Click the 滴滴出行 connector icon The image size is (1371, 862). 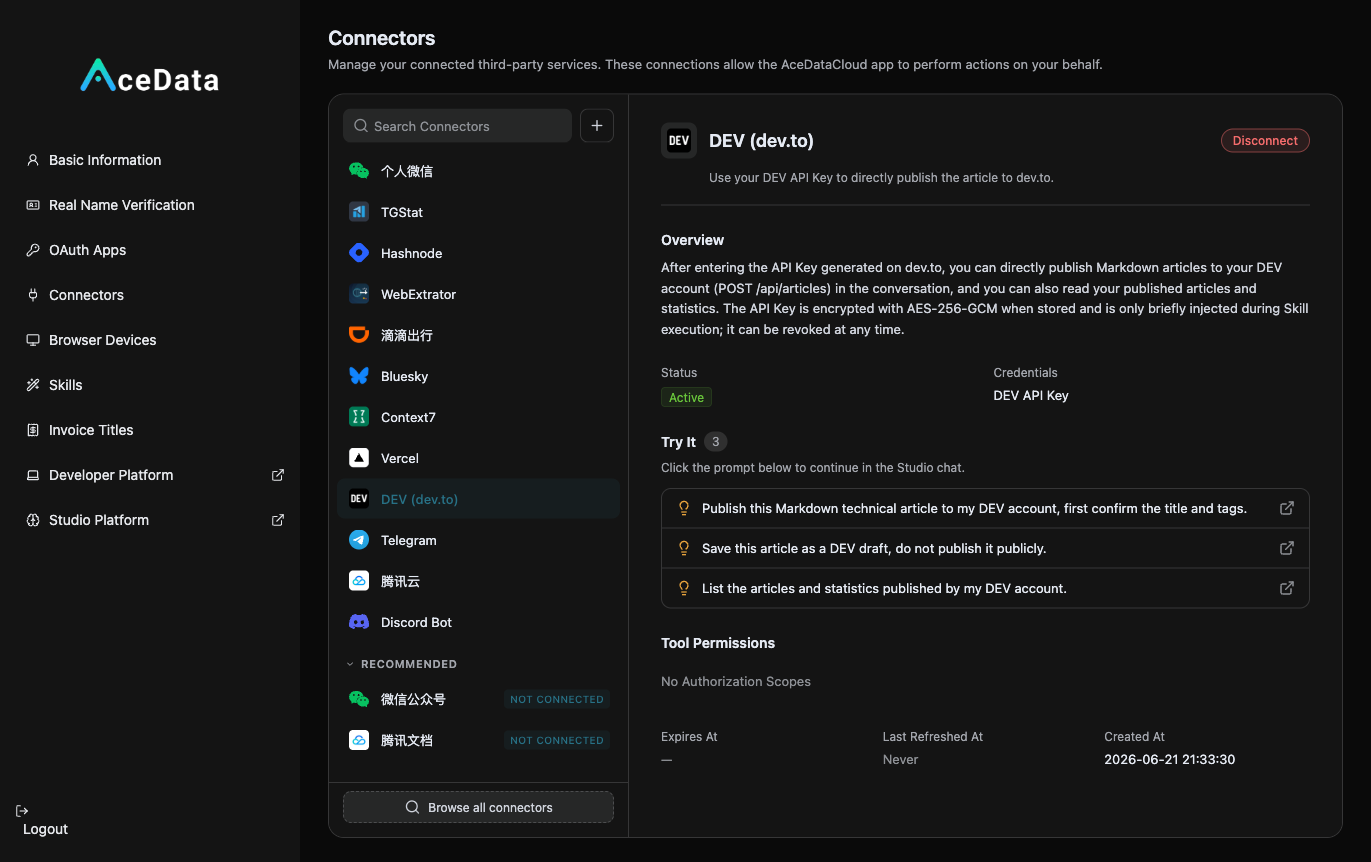coord(359,335)
